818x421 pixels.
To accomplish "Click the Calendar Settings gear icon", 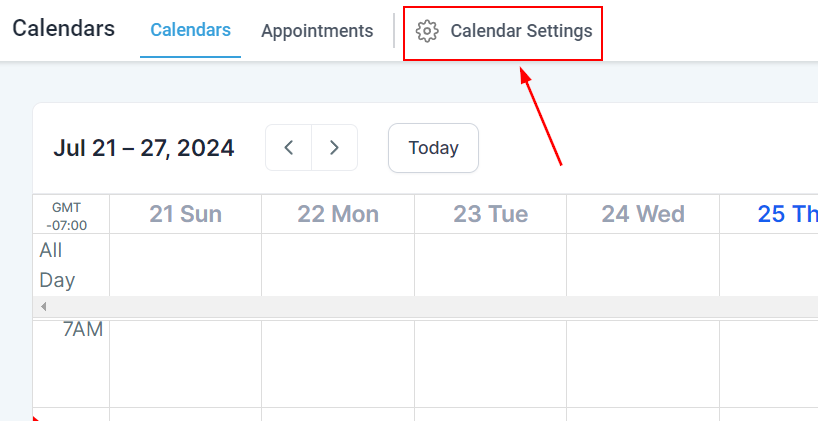I will point(427,31).
